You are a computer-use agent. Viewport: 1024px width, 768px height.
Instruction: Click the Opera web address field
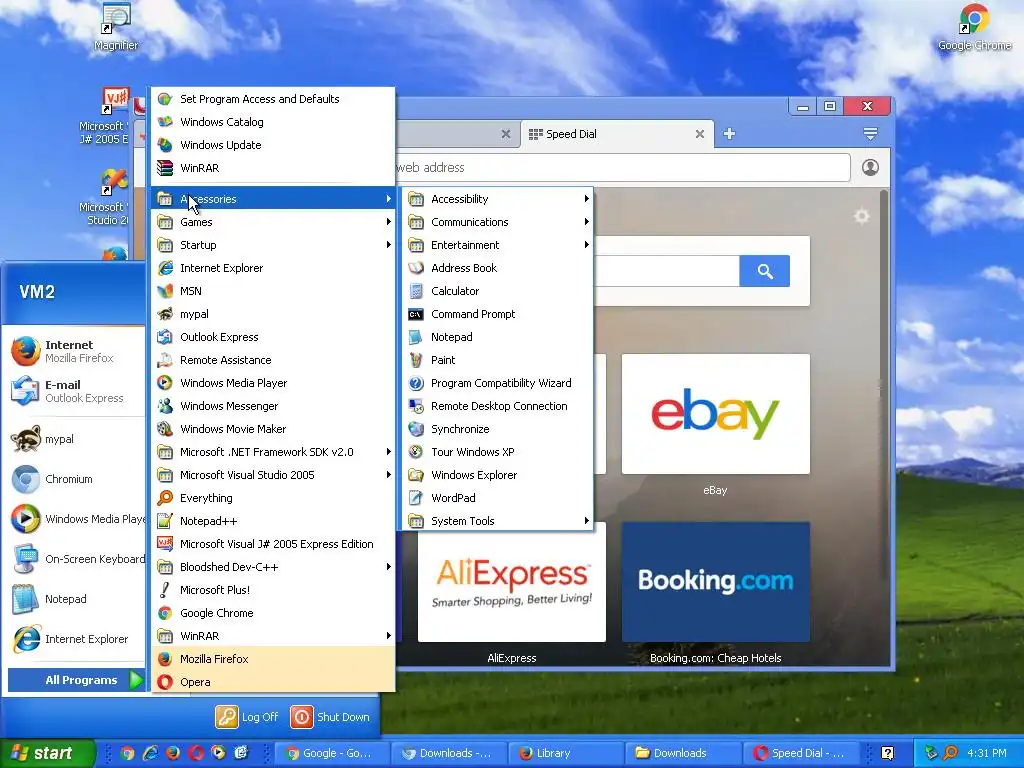pyautogui.click(x=622, y=168)
